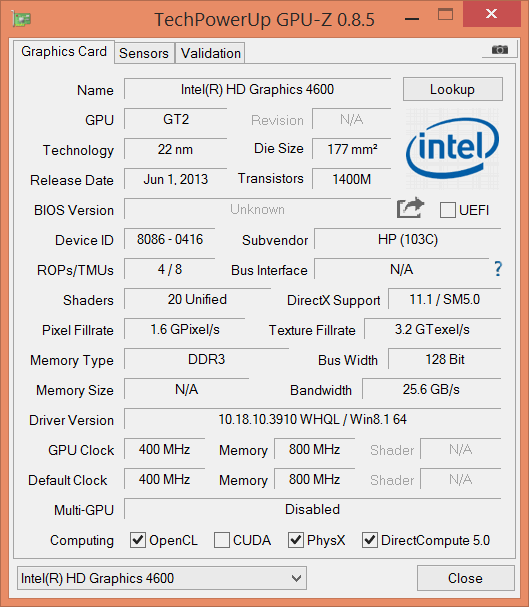This screenshot has width=529, height=607.
Task: Click the camera screenshot icon
Action: click(500, 50)
